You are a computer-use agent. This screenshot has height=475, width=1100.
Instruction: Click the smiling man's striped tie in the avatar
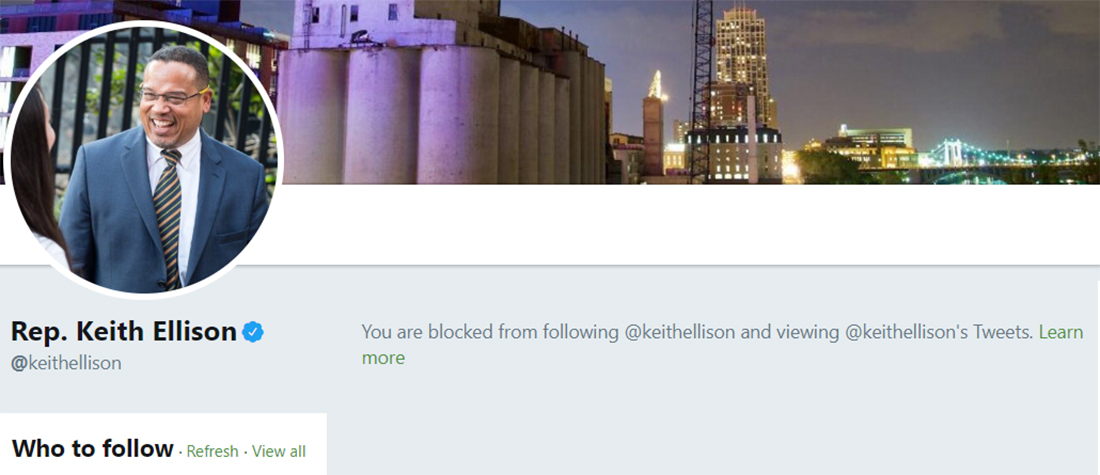click(168, 218)
